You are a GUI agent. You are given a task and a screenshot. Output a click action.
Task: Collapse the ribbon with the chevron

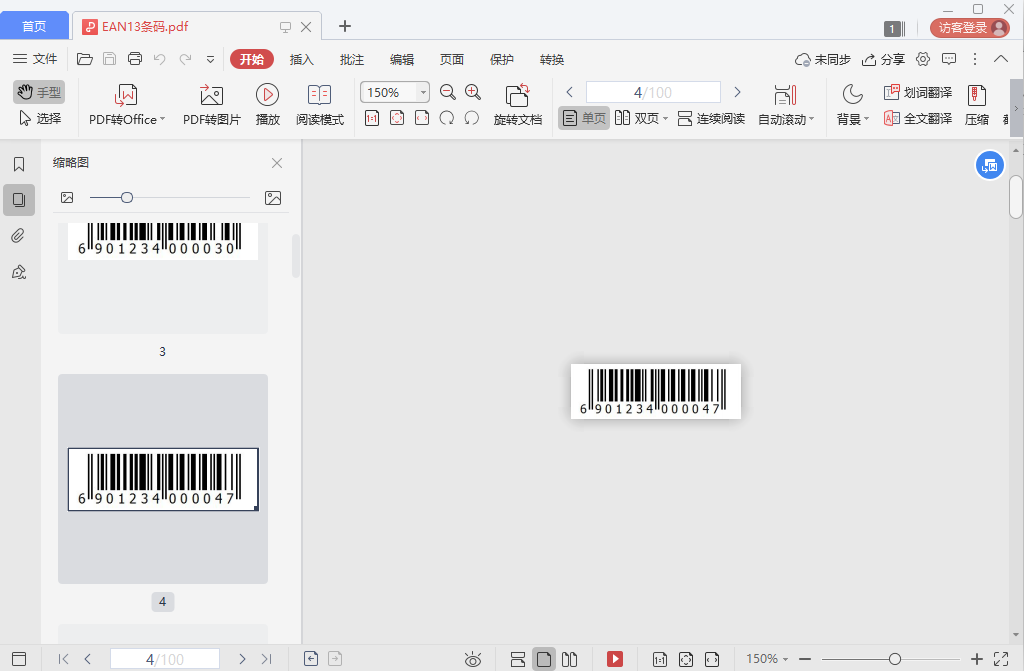[x=1000, y=59]
